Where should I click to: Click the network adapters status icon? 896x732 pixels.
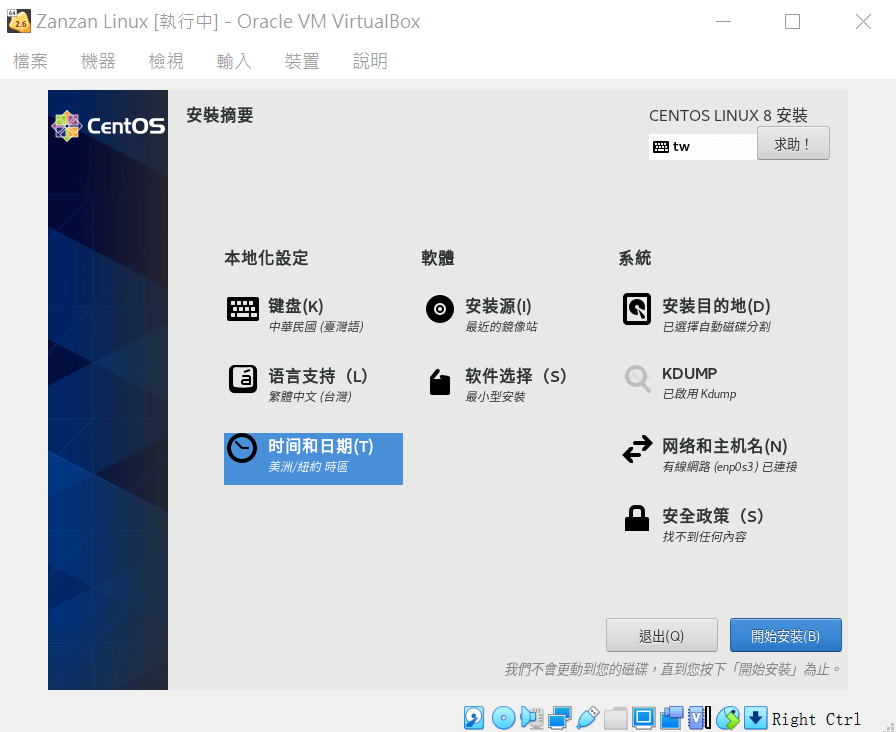[x=559, y=718]
